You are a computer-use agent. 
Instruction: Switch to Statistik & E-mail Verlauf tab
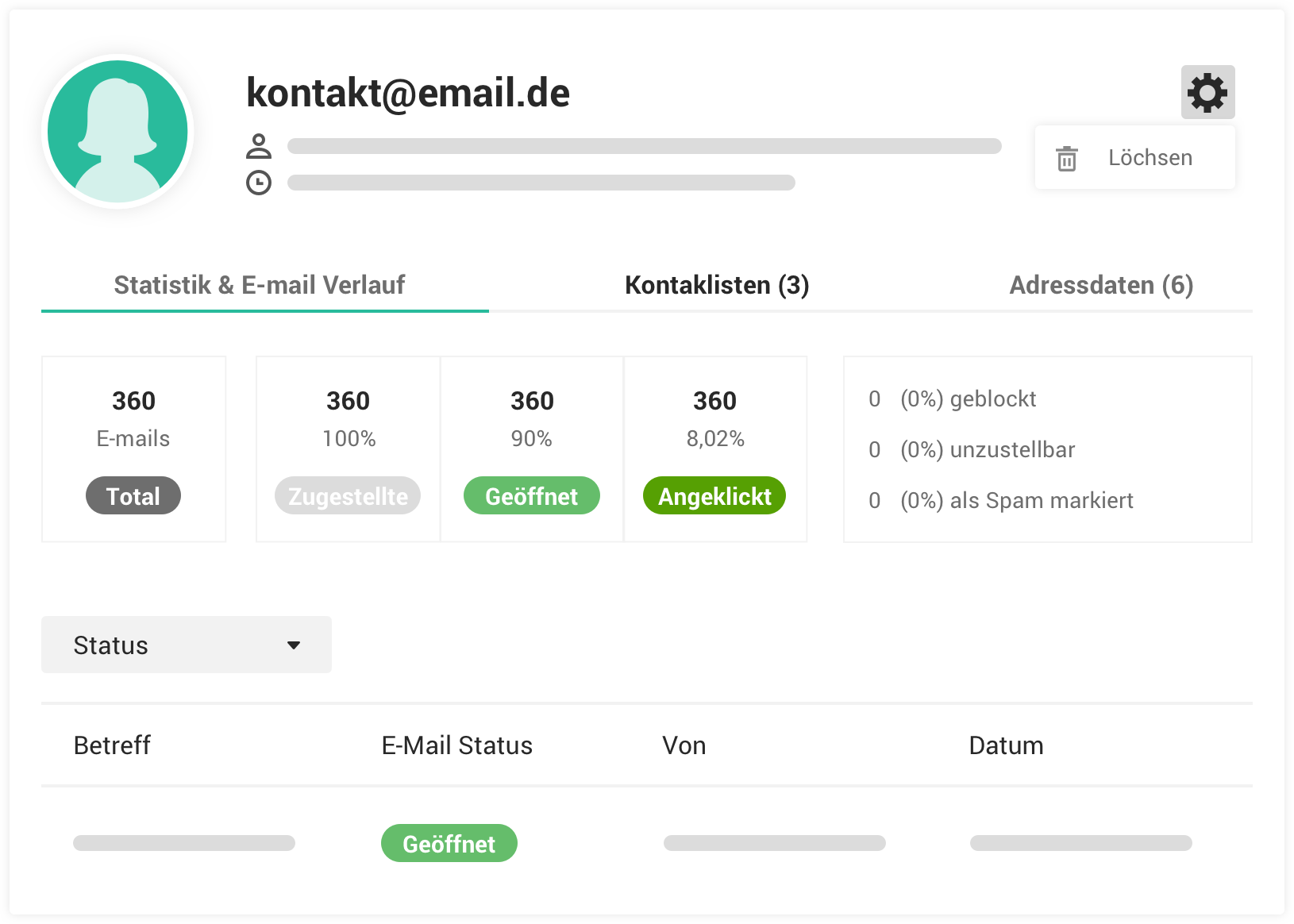coord(260,285)
